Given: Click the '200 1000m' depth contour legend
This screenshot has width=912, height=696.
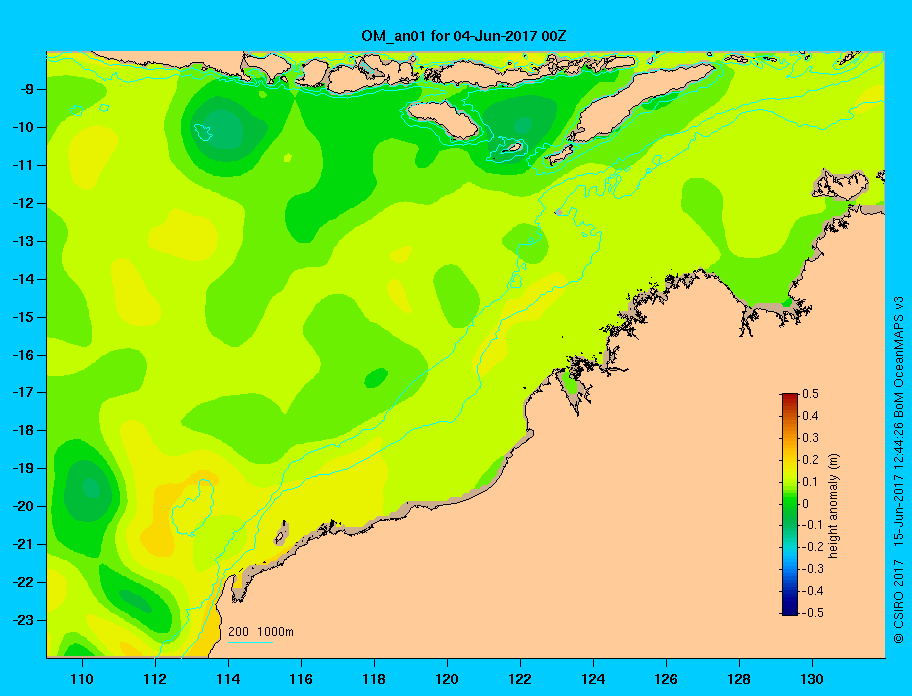Looking at the screenshot, I should point(261,632).
